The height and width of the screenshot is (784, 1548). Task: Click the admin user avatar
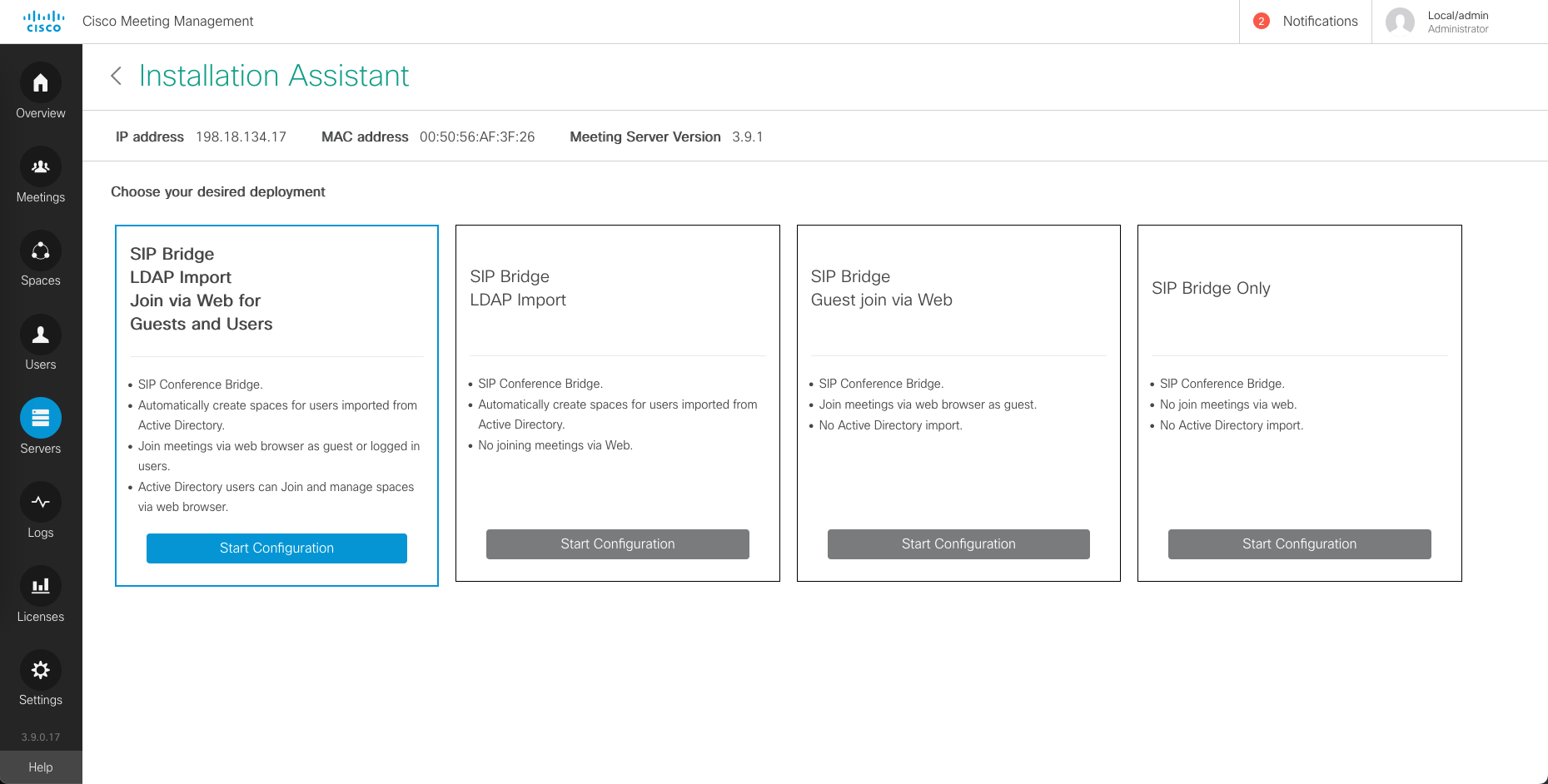tap(1400, 22)
